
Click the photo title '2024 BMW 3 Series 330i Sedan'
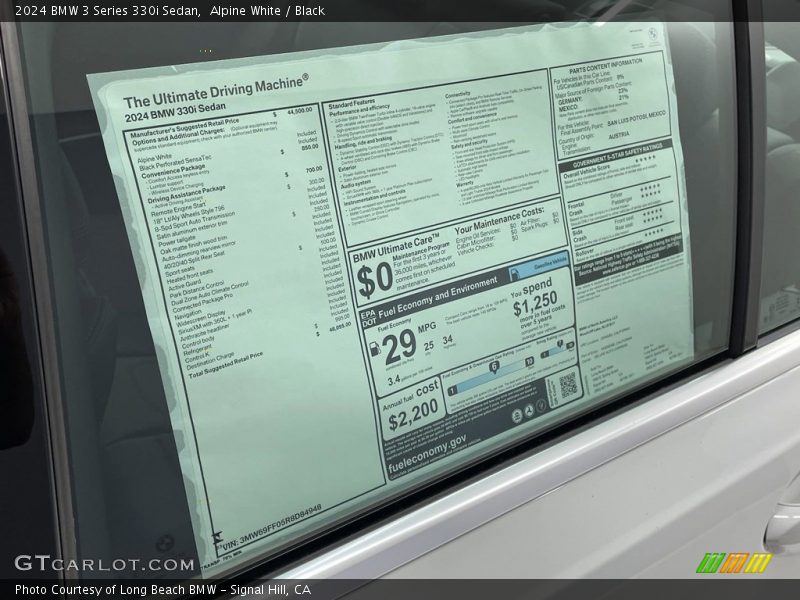pyautogui.click(x=107, y=11)
